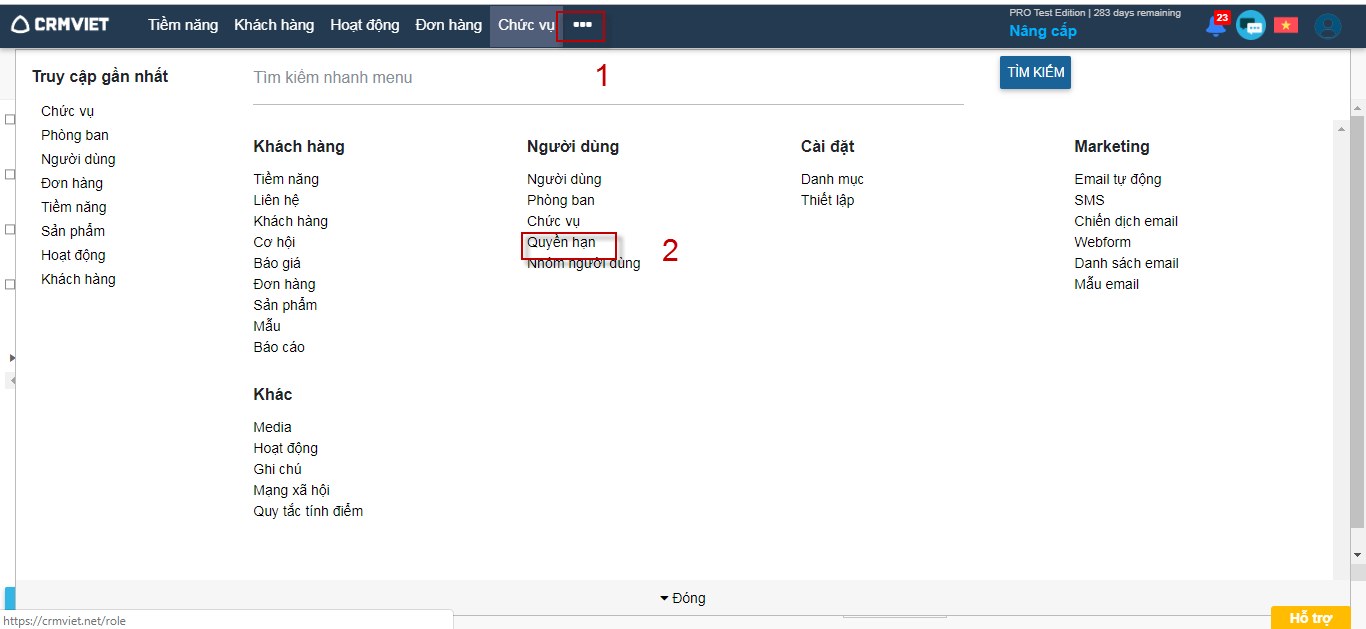
Task: Collapse the menu panel with Đóng
Action: tap(683, 598)
